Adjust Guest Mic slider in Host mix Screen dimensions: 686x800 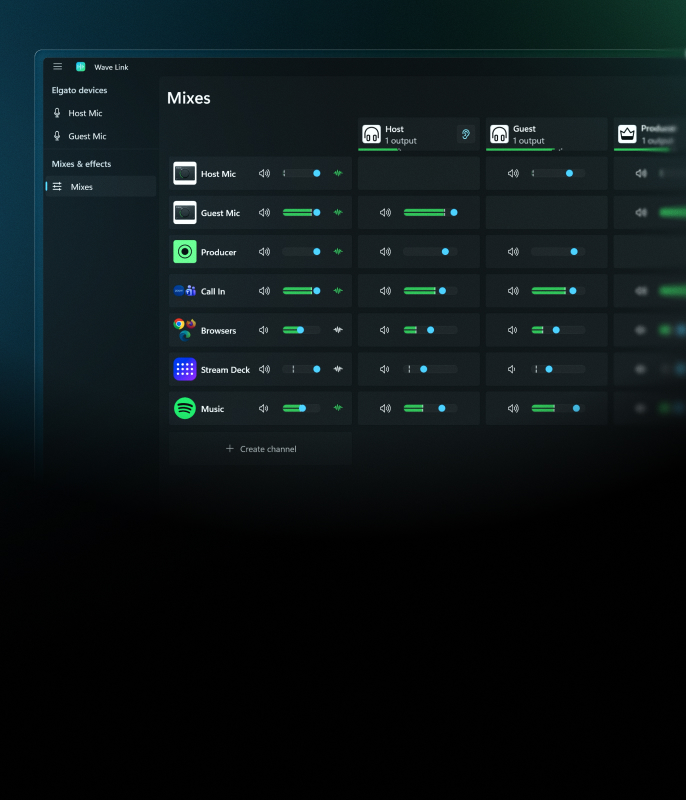click(430, 213)
